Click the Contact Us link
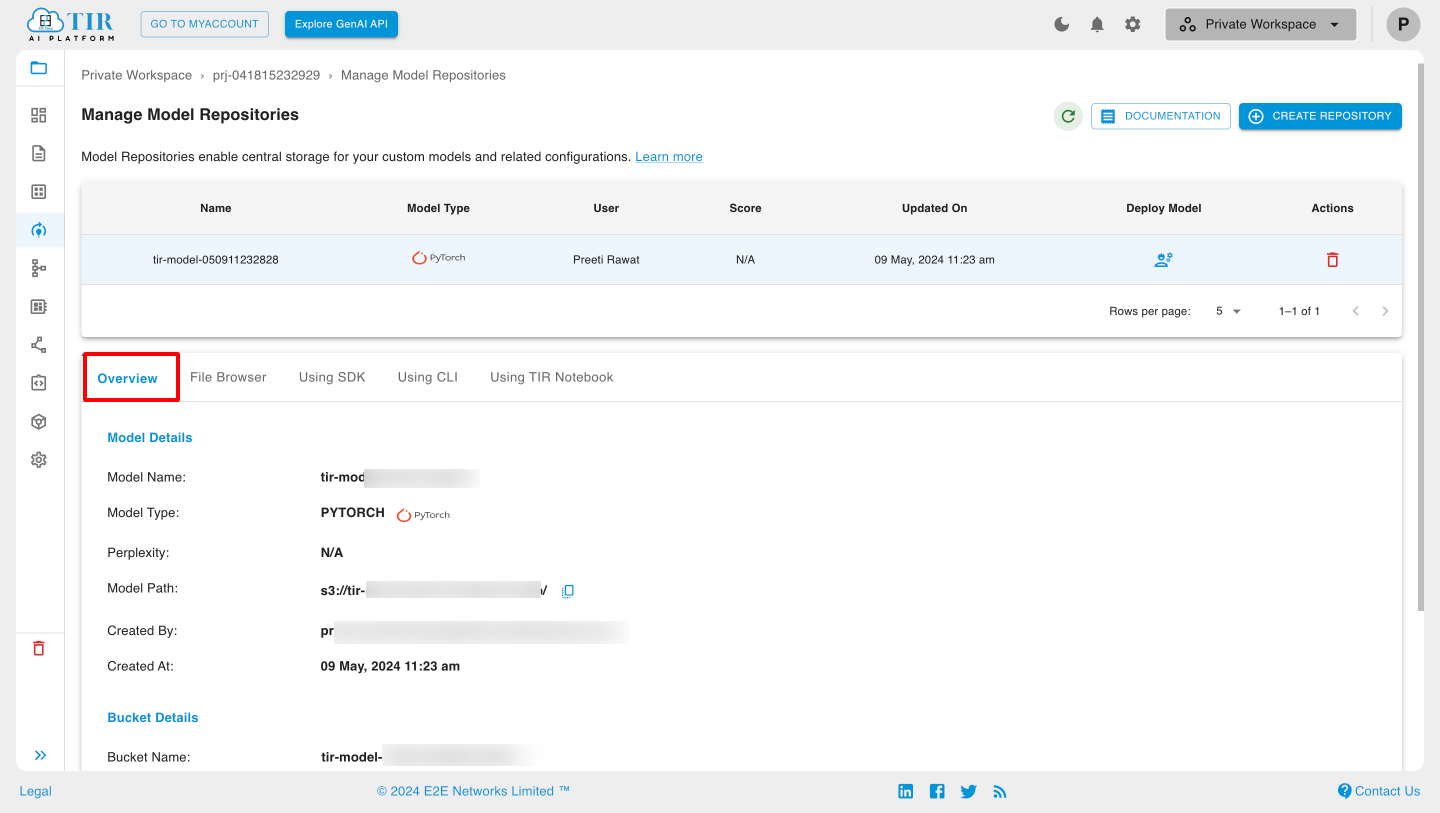 pos(1379,791)
